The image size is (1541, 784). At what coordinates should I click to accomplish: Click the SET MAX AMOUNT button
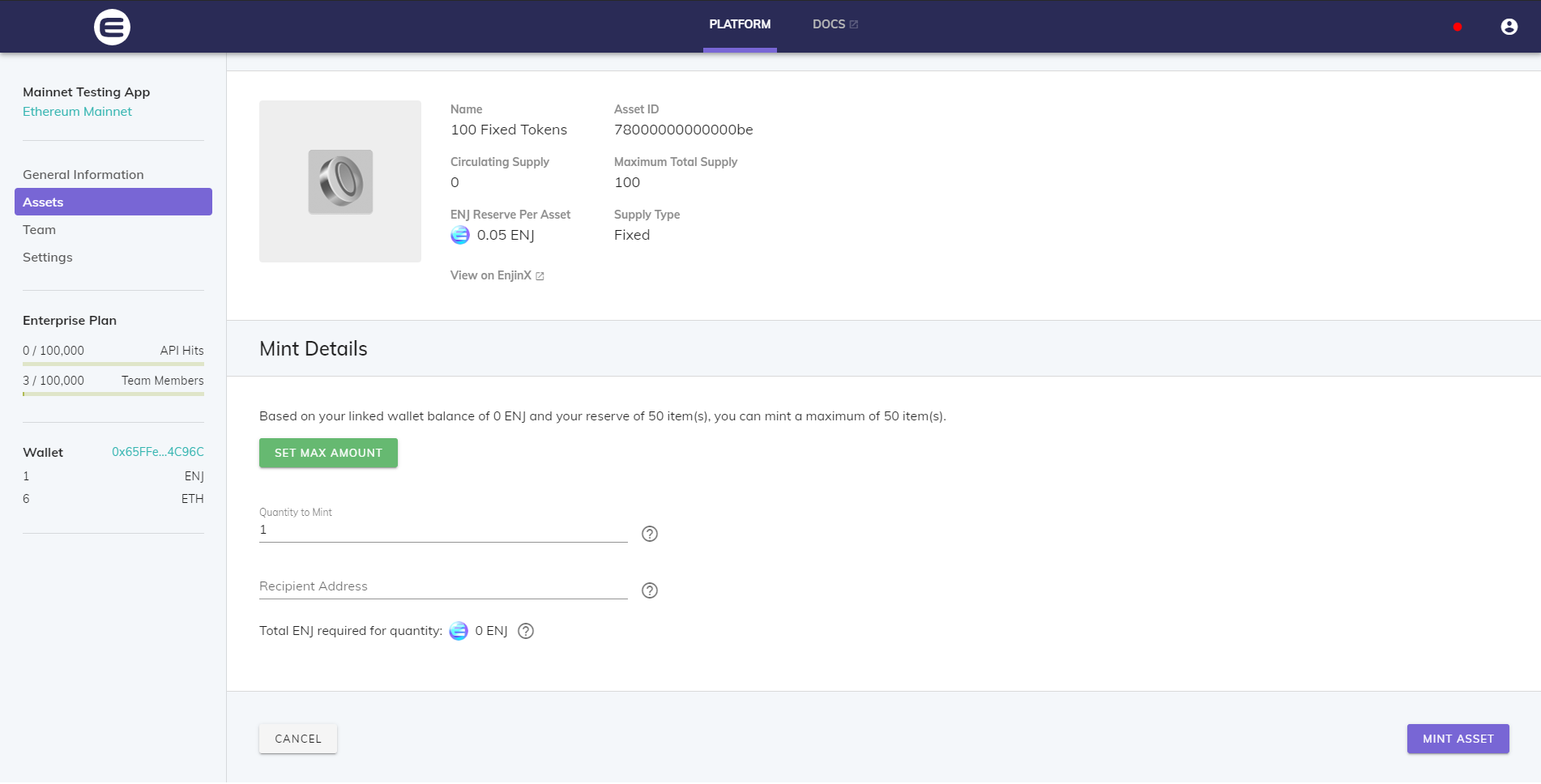click(328, 453)
